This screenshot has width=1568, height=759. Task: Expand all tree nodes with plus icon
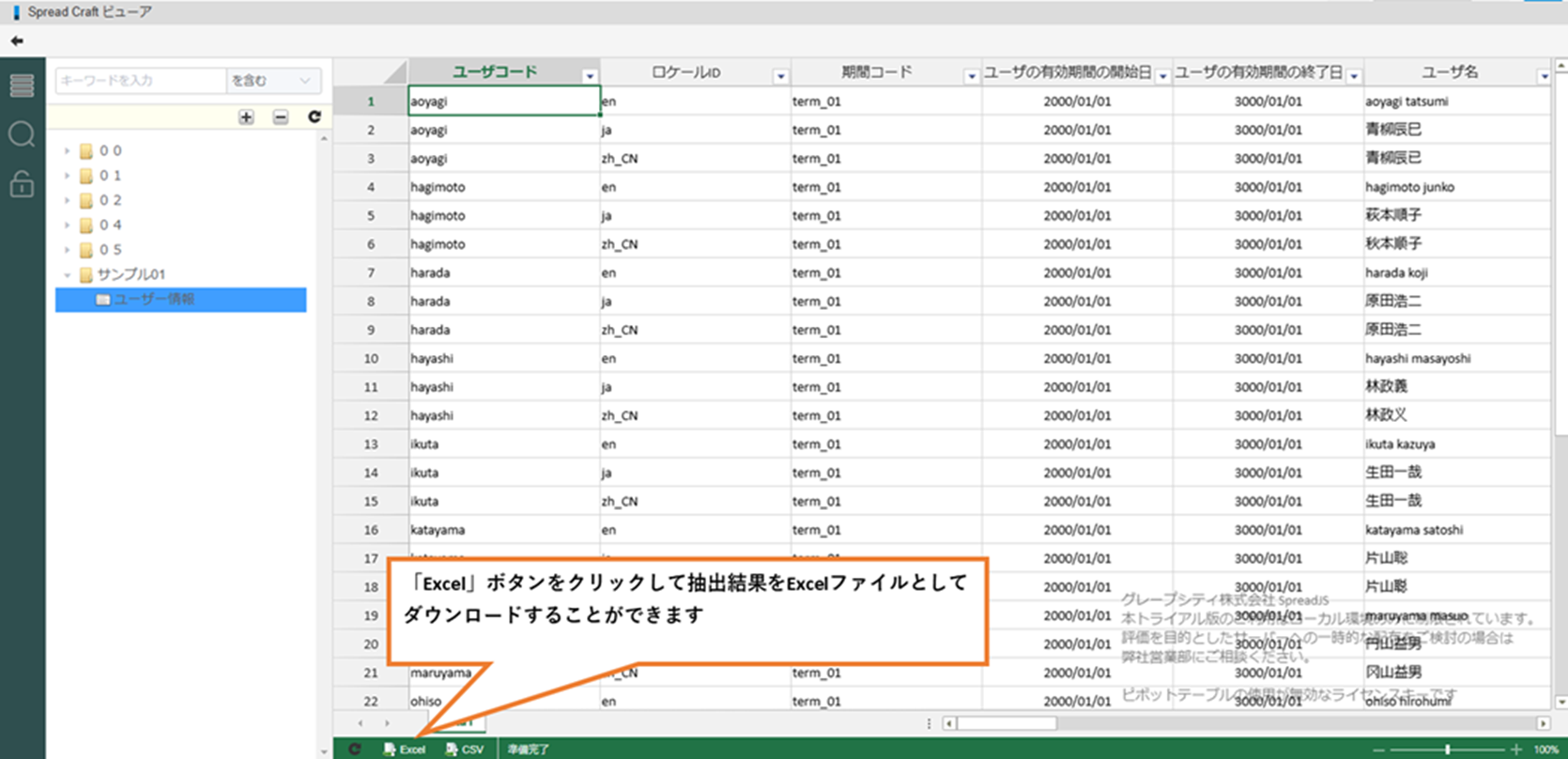pos(246,117)
